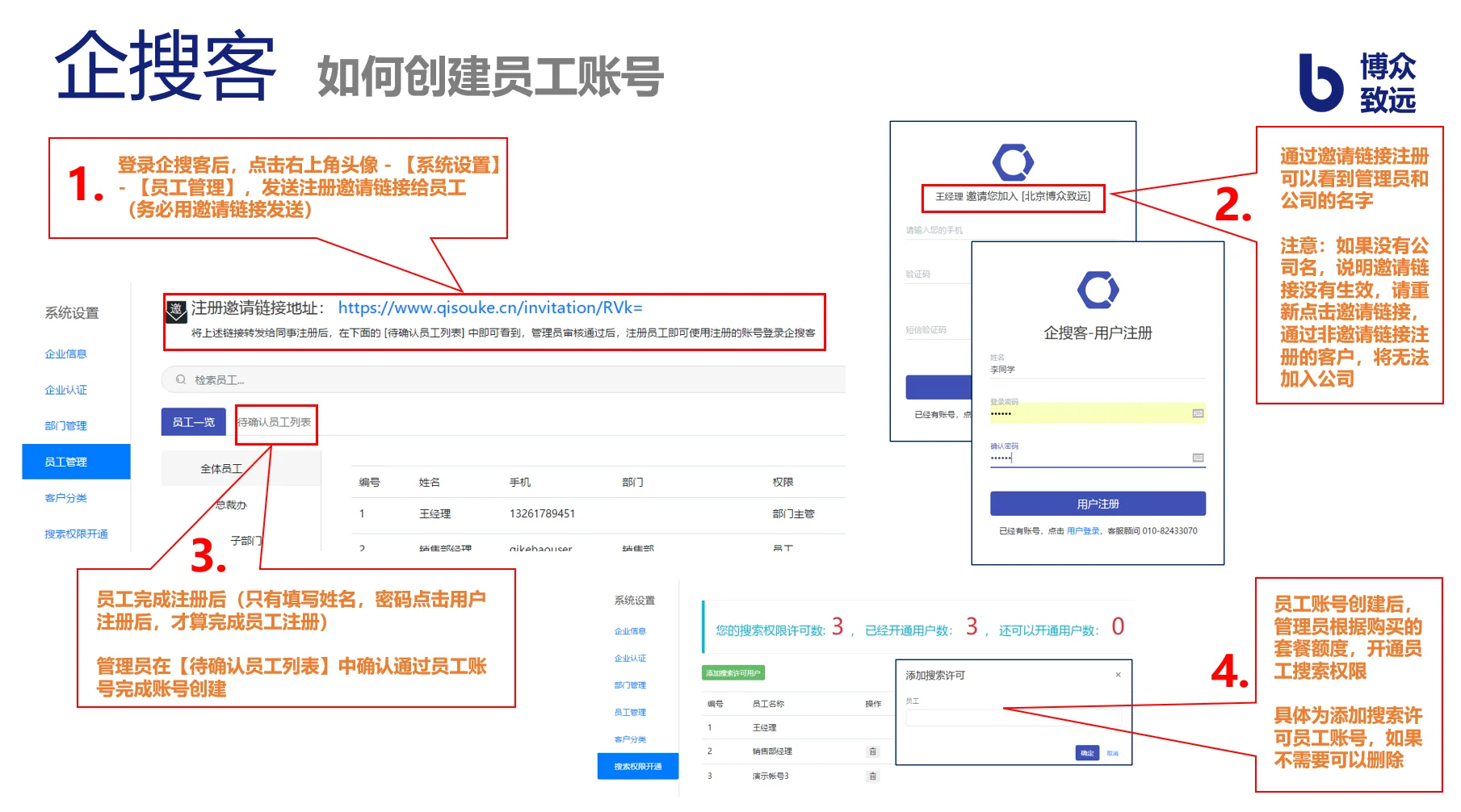Switch to the 员工一览 tab
This screenshot has width=1461, height=812.
[x=193, y=422]
